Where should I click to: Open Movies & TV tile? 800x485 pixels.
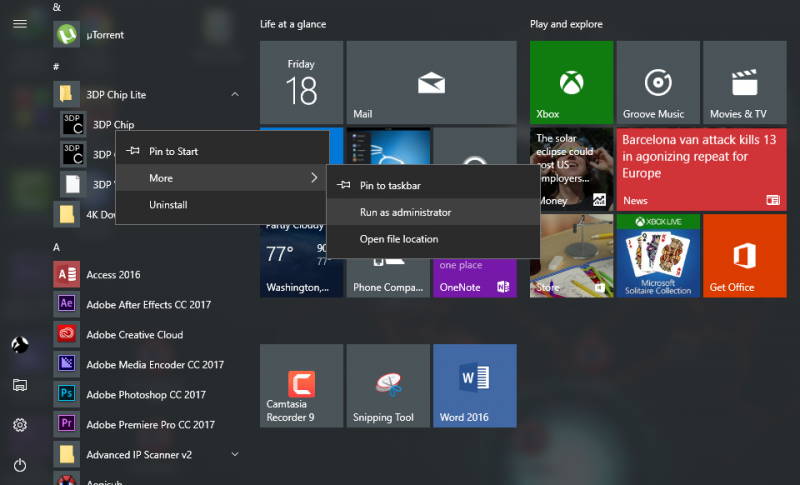pos(743,82)
